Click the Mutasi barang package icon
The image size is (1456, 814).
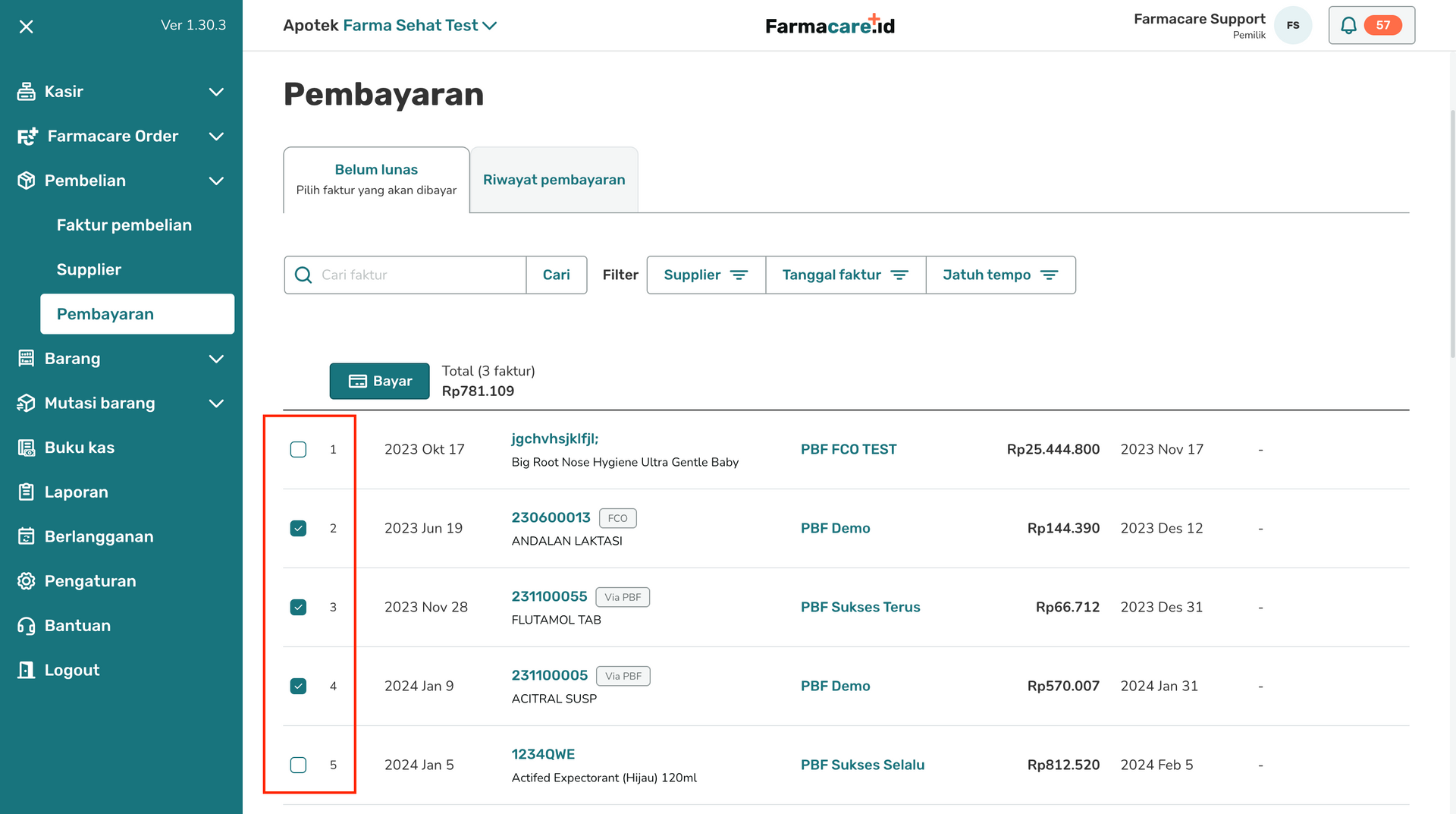(27, 403)
